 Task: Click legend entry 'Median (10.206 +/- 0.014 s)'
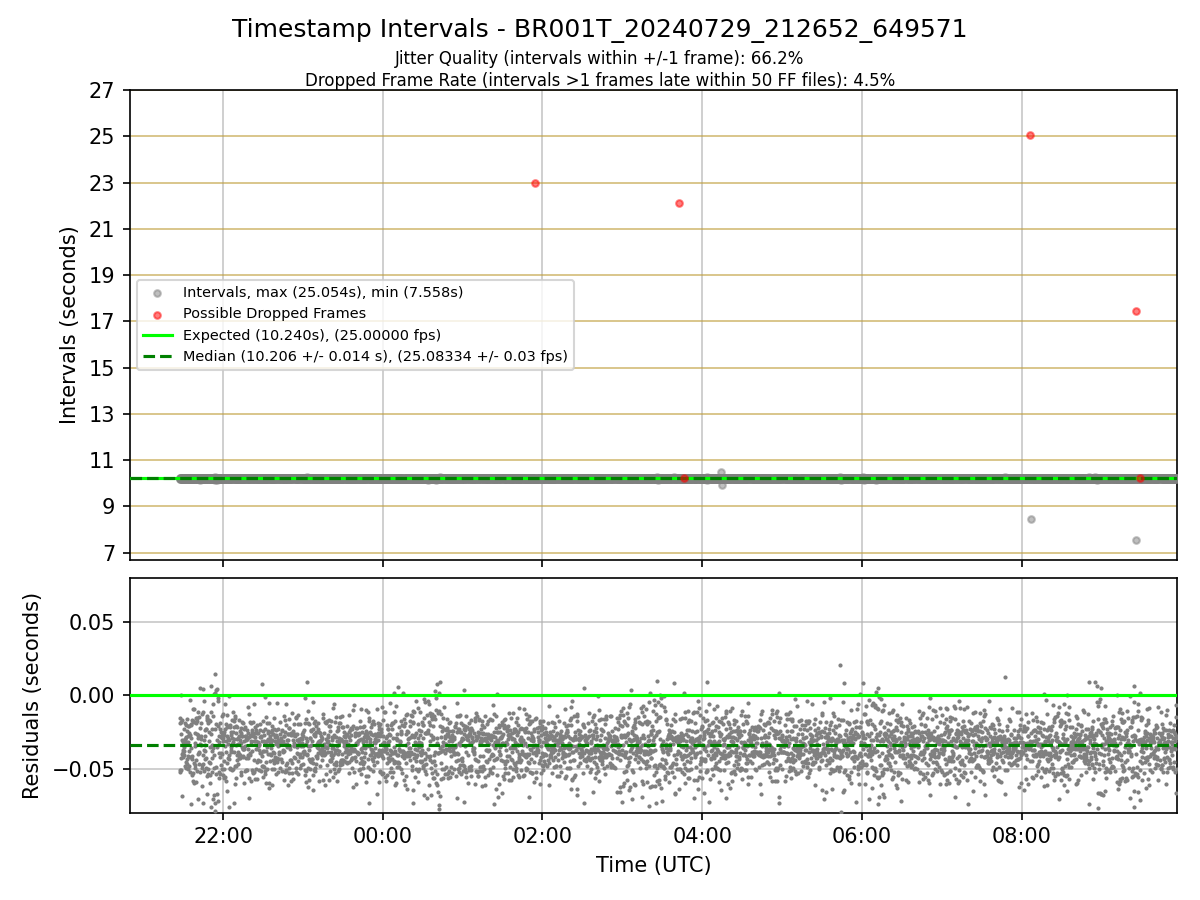[374, 355]
